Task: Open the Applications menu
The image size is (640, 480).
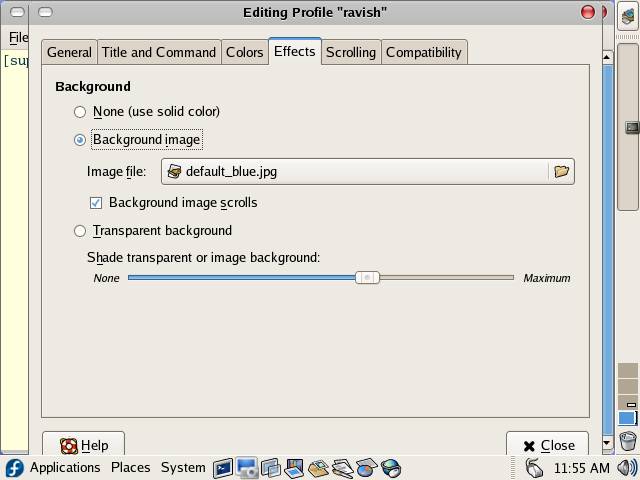Action: [64, 468]
